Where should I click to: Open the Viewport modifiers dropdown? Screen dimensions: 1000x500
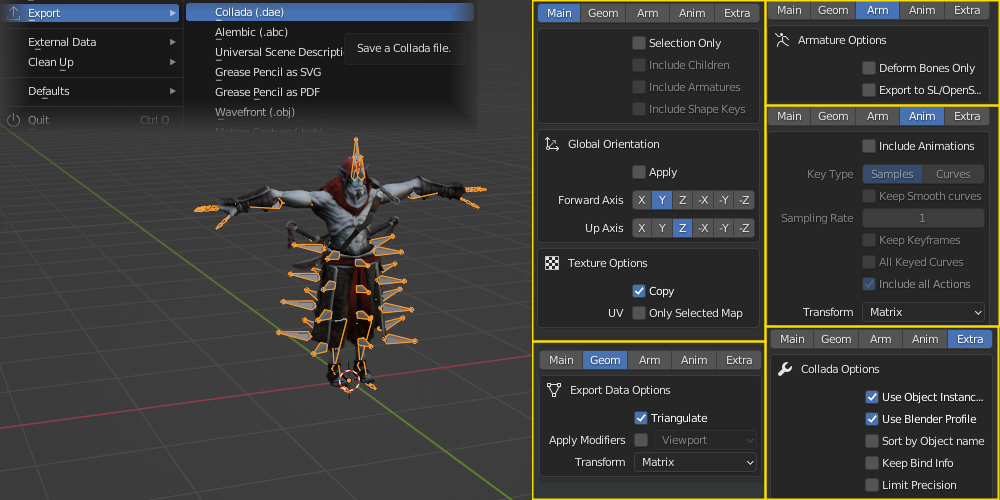pos(705,440)
